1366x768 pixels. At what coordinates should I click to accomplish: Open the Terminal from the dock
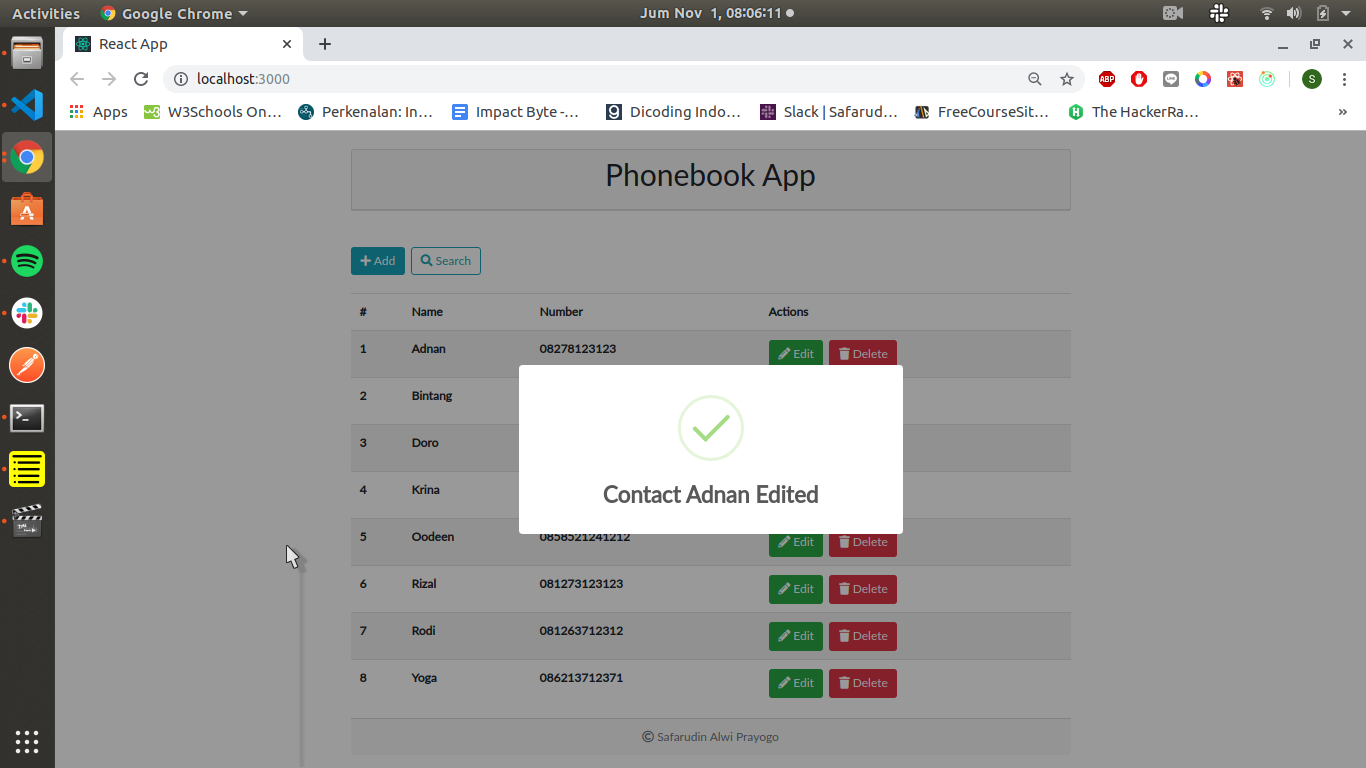click(27, 417)
